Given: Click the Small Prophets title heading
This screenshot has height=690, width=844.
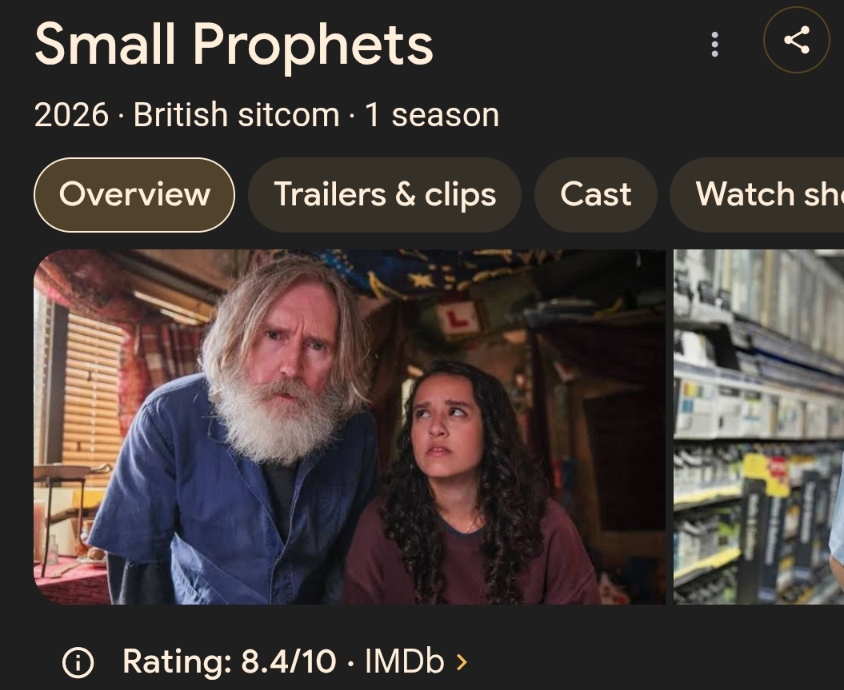Looking at the screenshot, I should [x=234, y=44].
